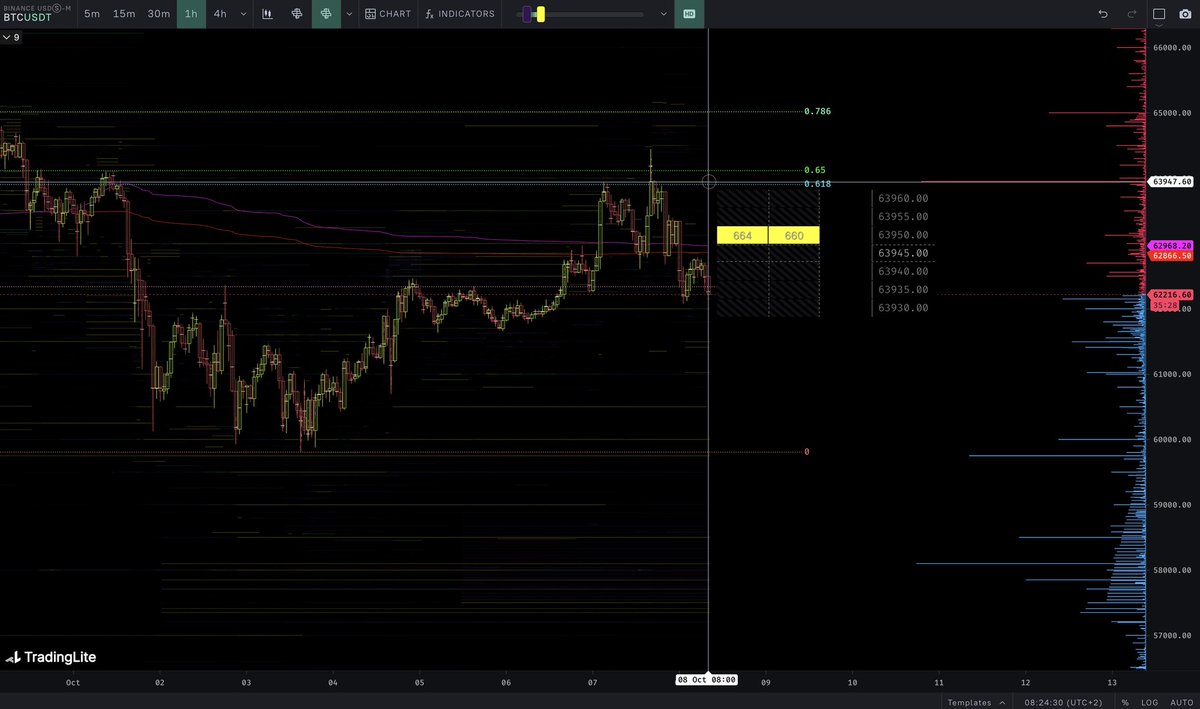1200x709 pixels.
Task: Open the BTCUSDT symbol selector
Action: click(x=36, y=14)
